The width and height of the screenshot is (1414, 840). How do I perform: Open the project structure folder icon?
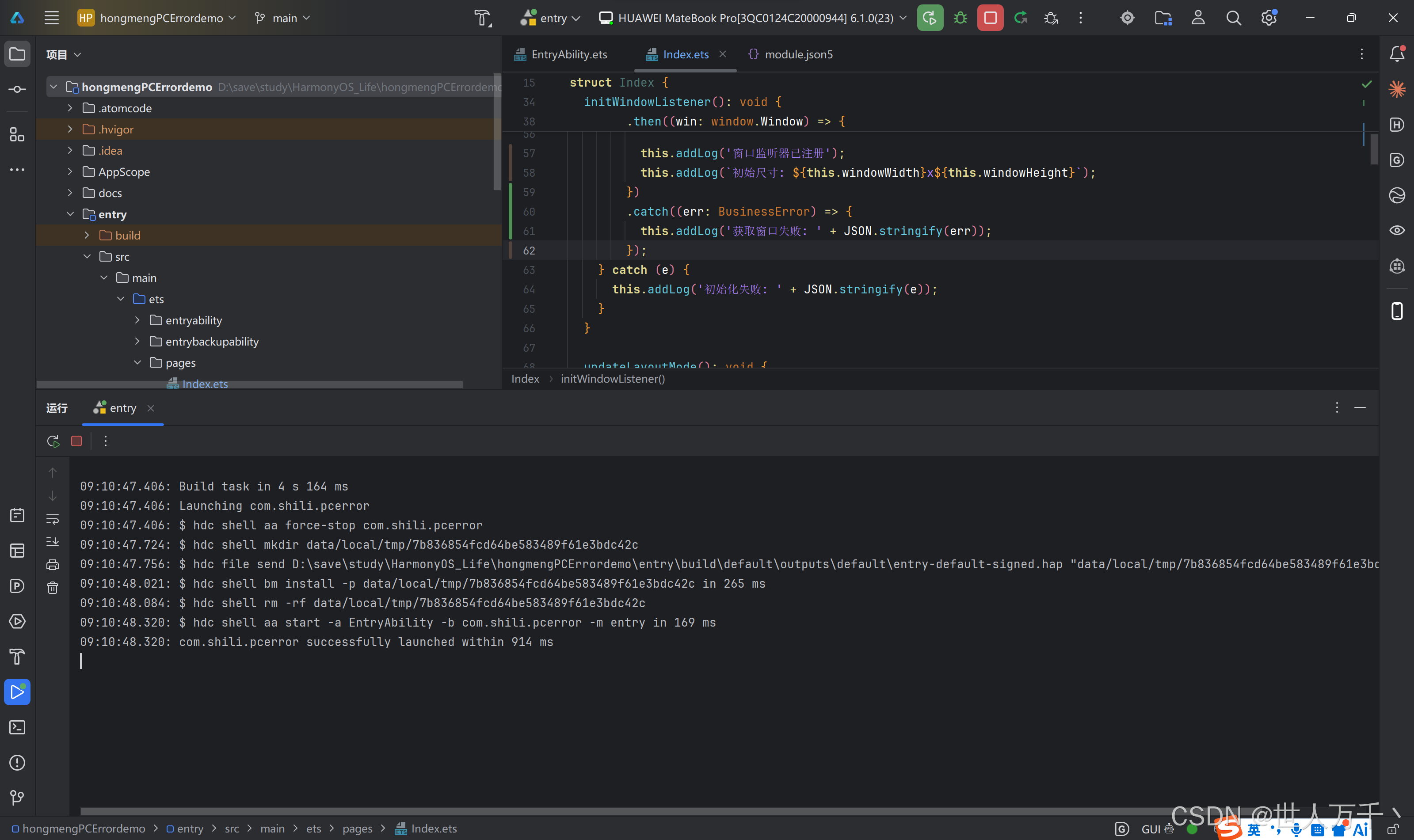[1163, 18]
